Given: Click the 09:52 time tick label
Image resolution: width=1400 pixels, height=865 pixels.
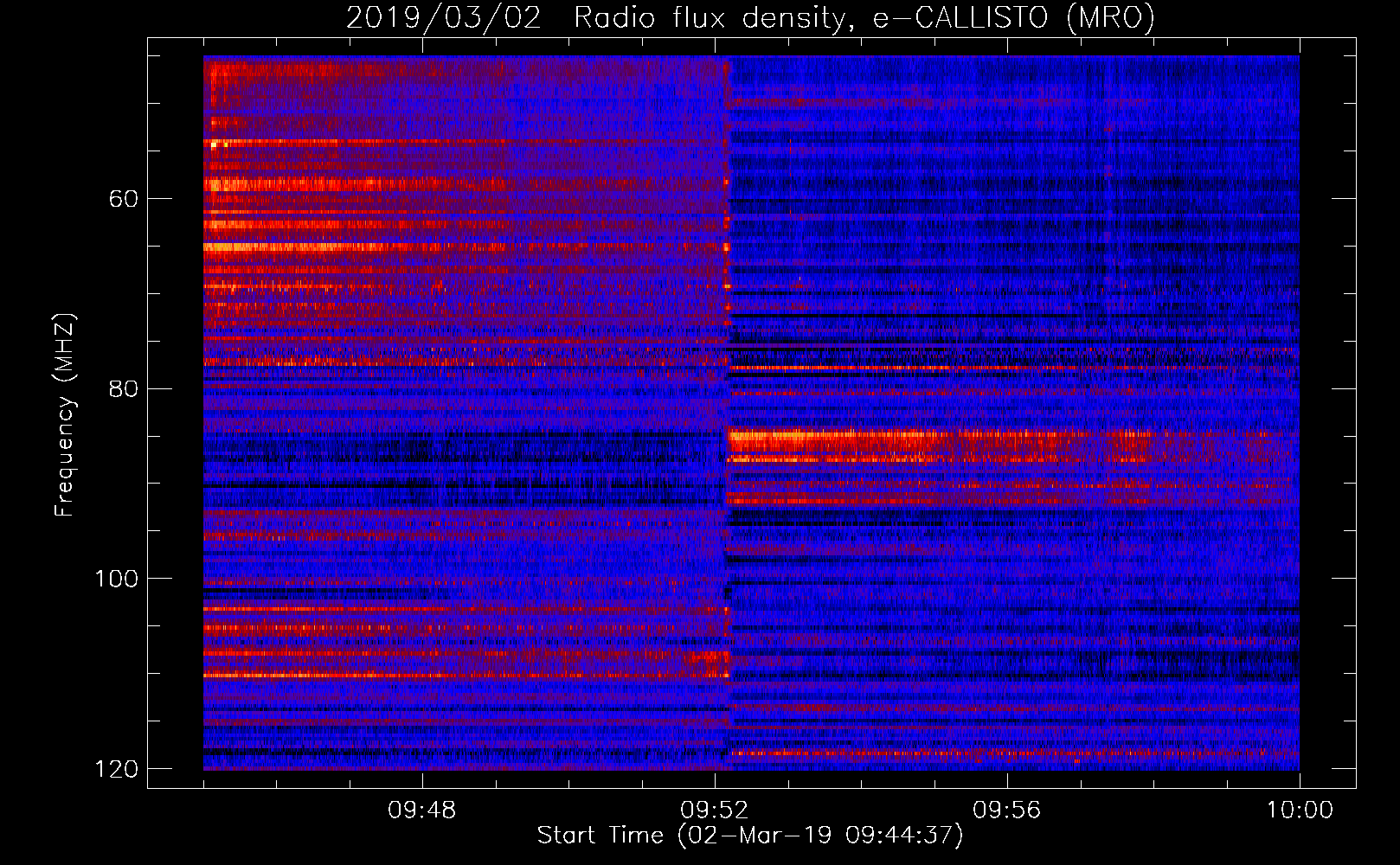Looking at the screenshot, I should 714,811.
